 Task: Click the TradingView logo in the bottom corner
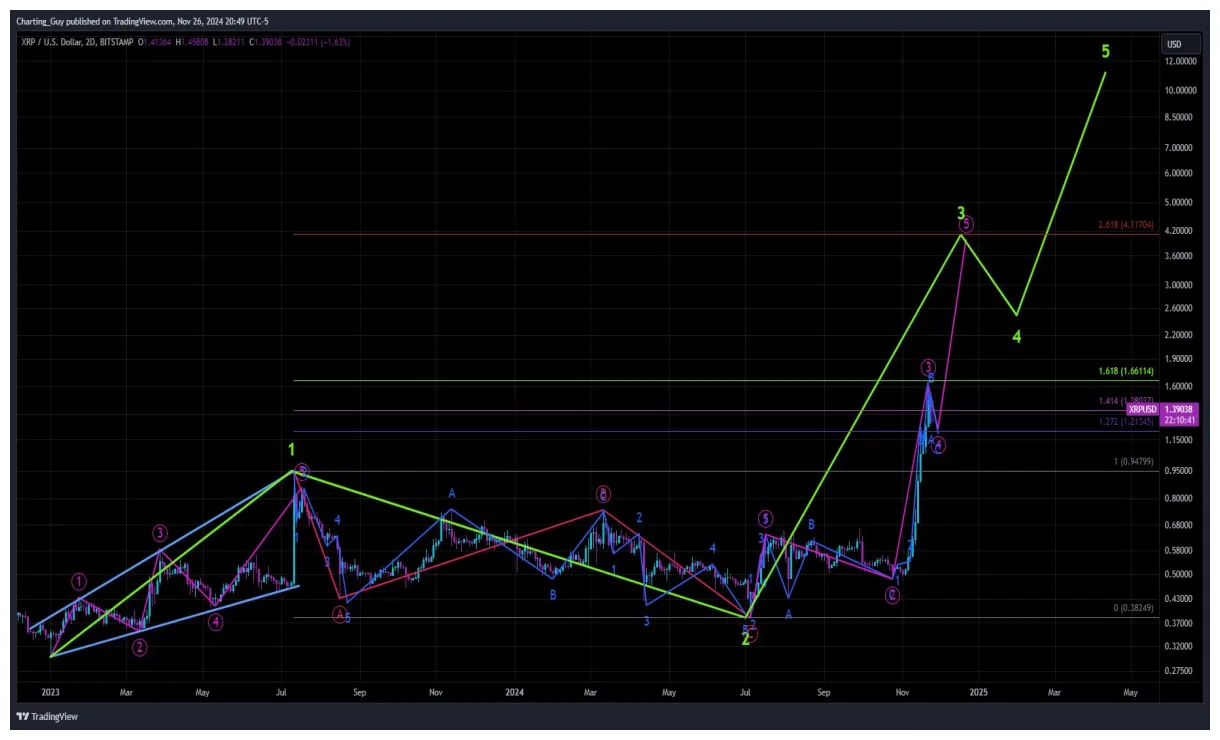47,716
